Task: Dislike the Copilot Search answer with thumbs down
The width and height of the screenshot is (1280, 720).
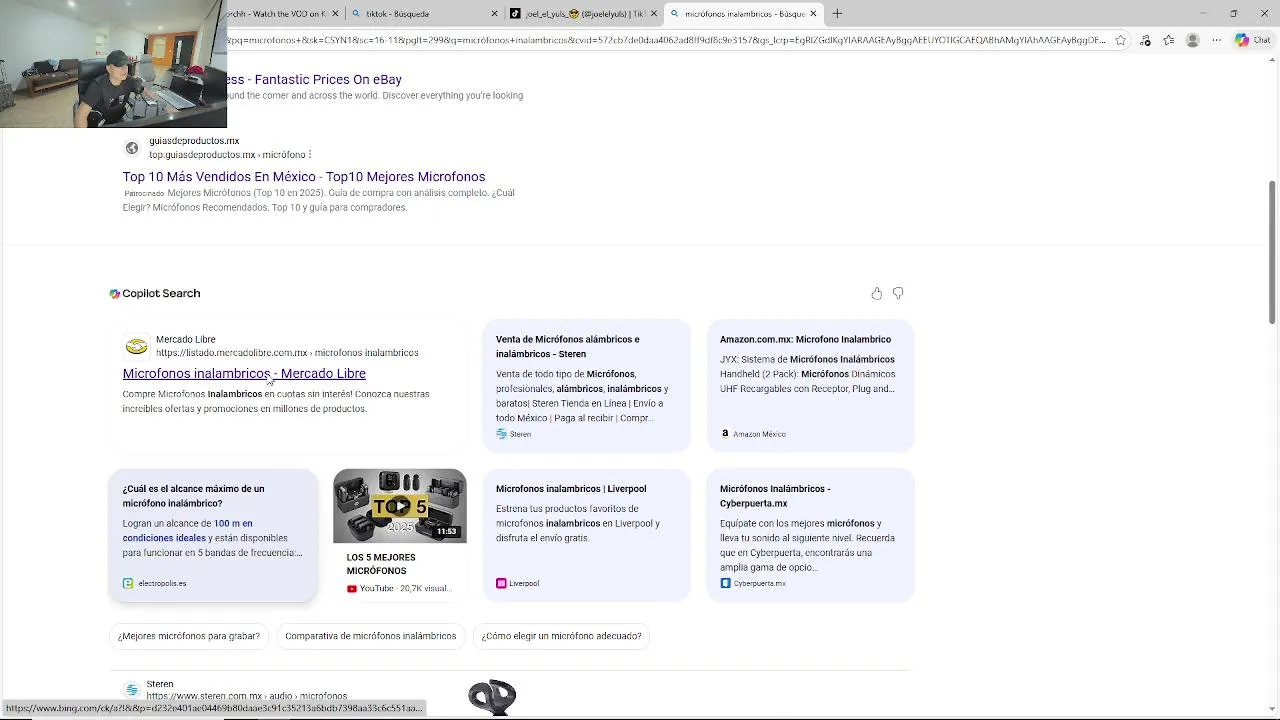Action: [x=898, y=293]
